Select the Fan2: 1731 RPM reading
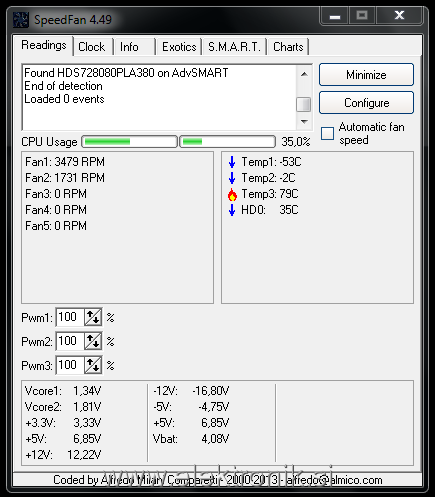The height and width of the screenshot is (497, 435). tap(65, 178)
